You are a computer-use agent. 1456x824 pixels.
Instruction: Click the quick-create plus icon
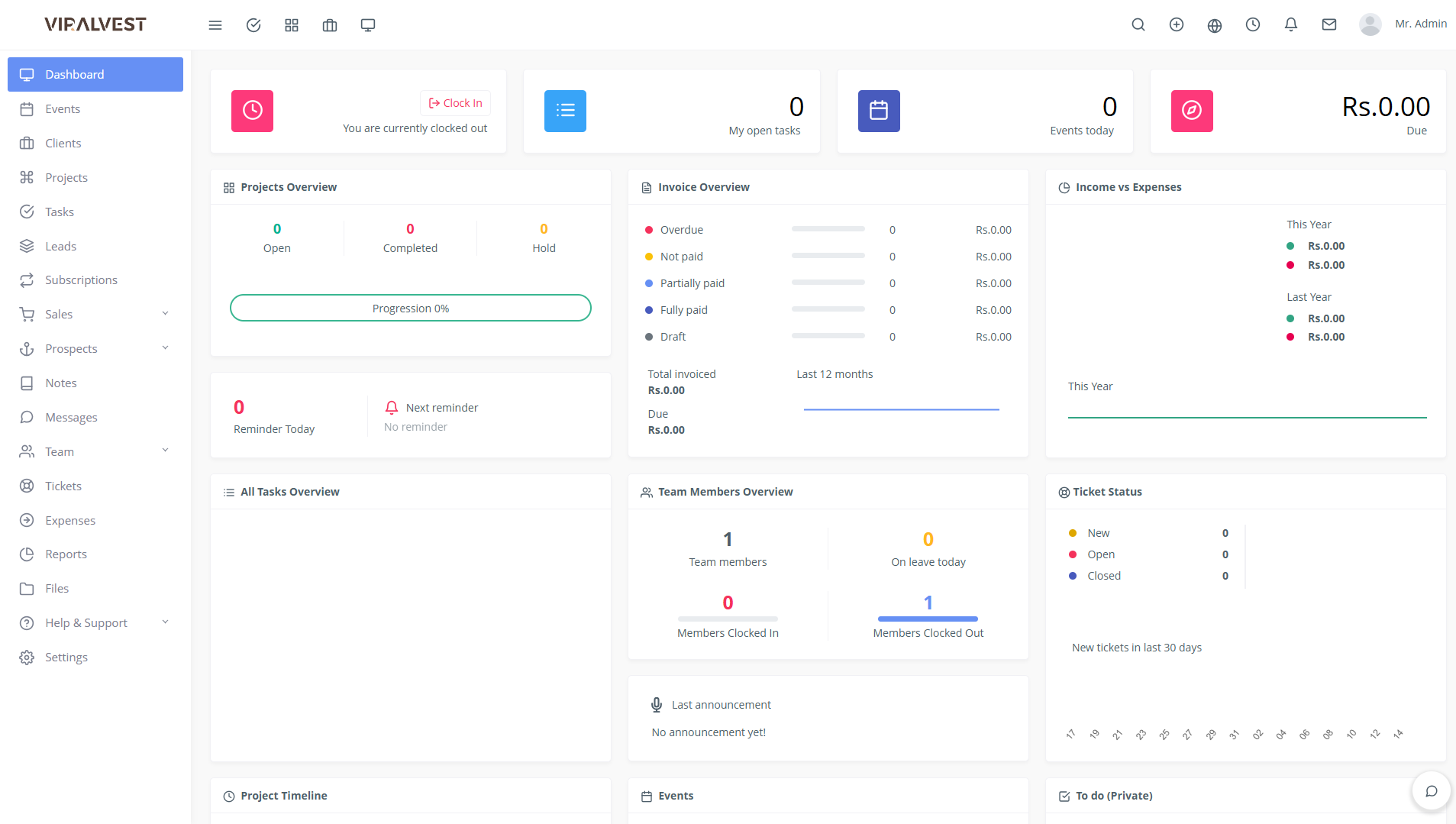[1176, 24]
